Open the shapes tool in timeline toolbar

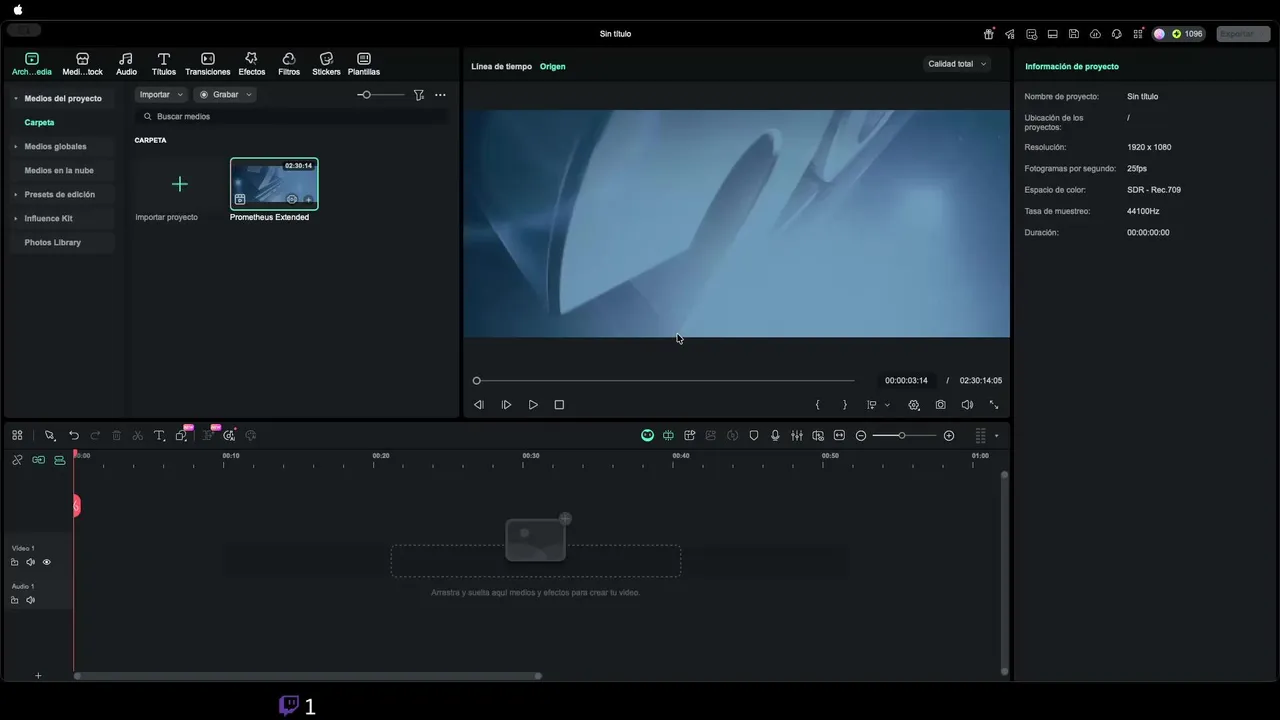(x=182, y=436)
